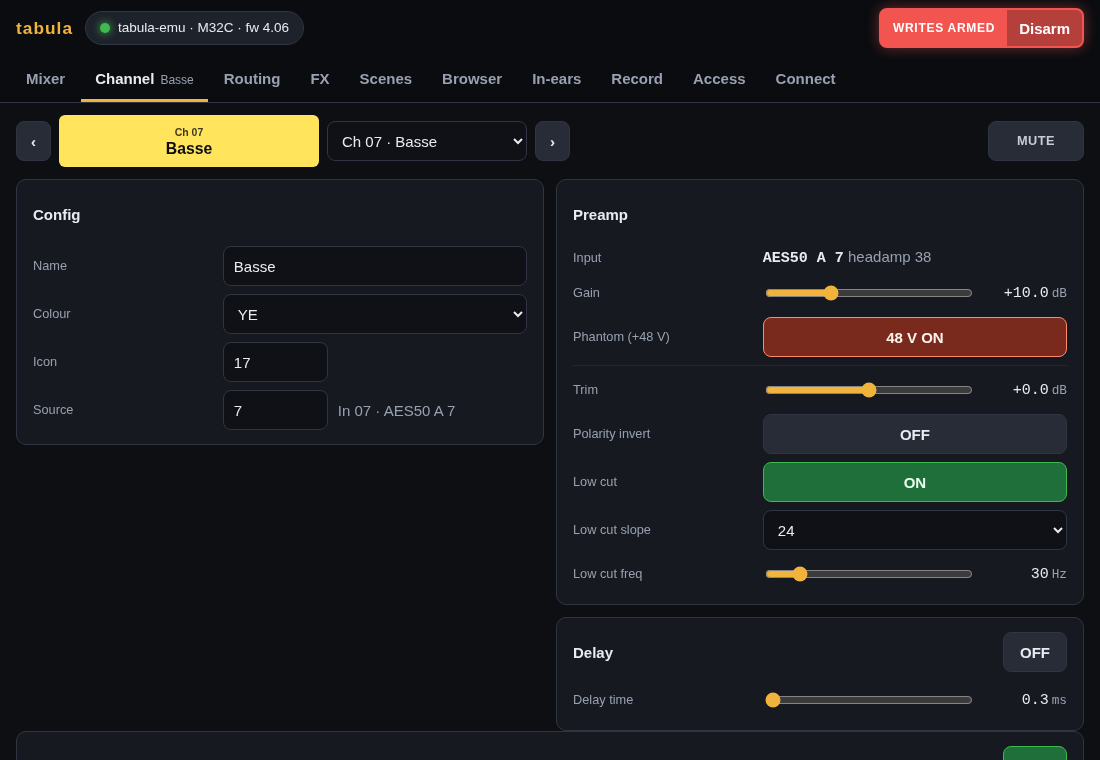The width and height of the screenshot is (1100, 760).
Task: Click the +0.0 dB trim value
Action: click(x=1039, y=390)
